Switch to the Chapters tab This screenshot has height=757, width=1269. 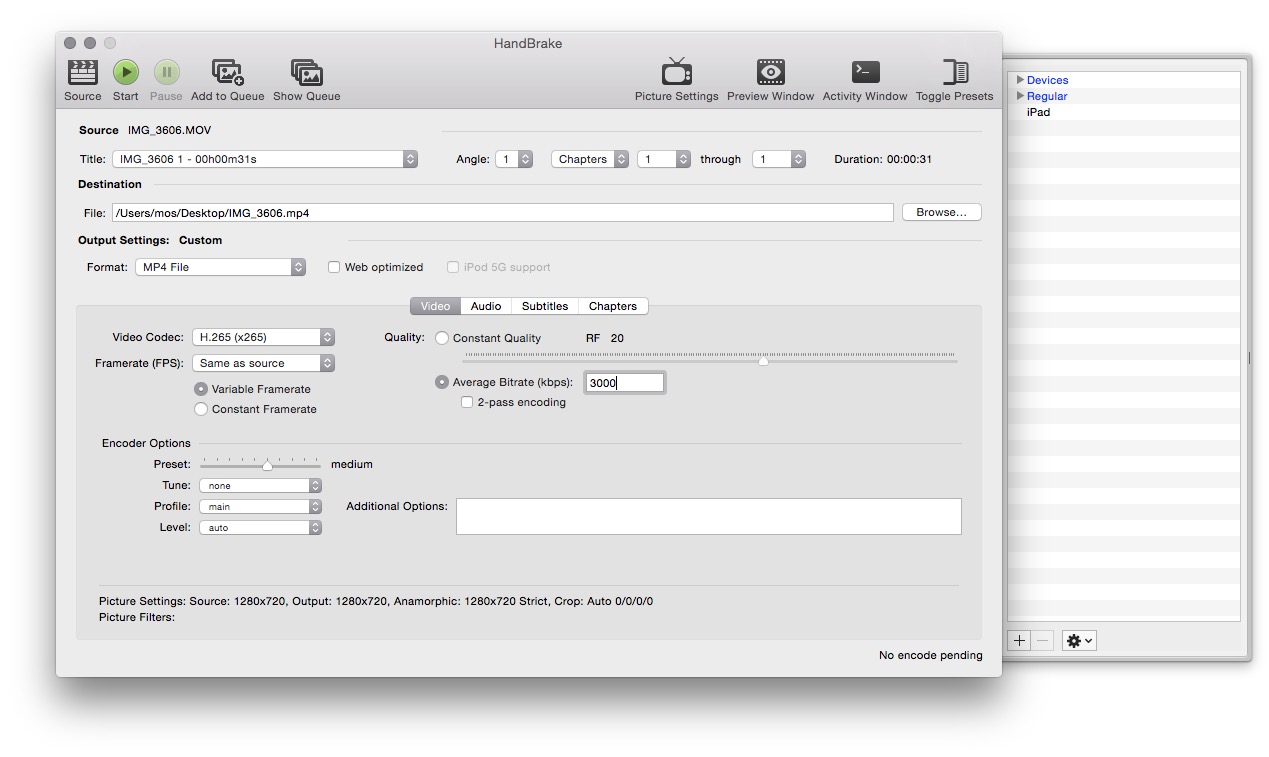tap(613, 306)
